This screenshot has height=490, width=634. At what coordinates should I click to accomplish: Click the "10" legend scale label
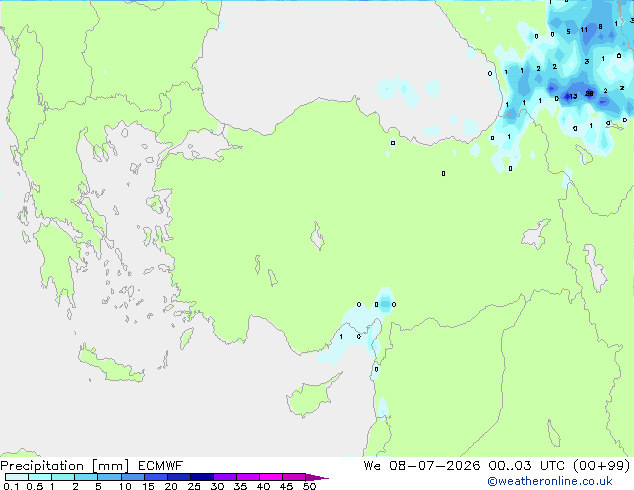[x=125, y=486]
